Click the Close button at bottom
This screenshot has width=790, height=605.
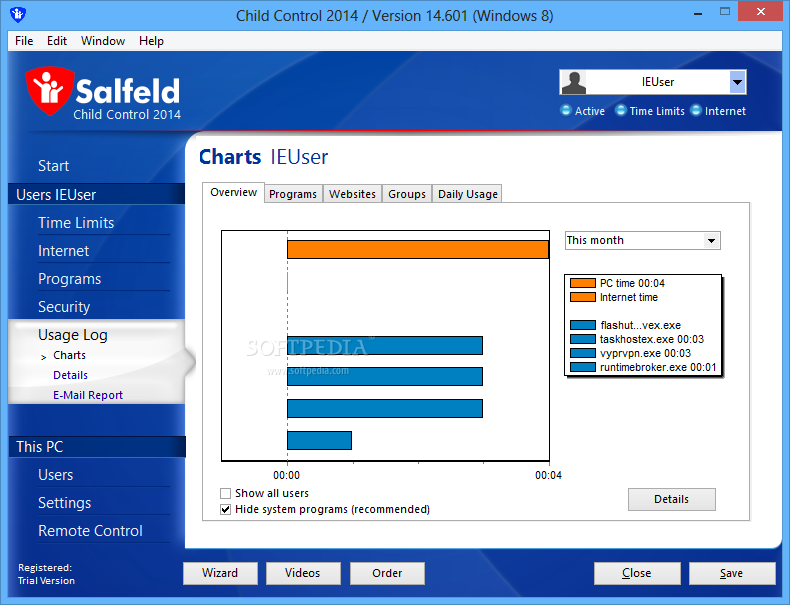(637, 573)
